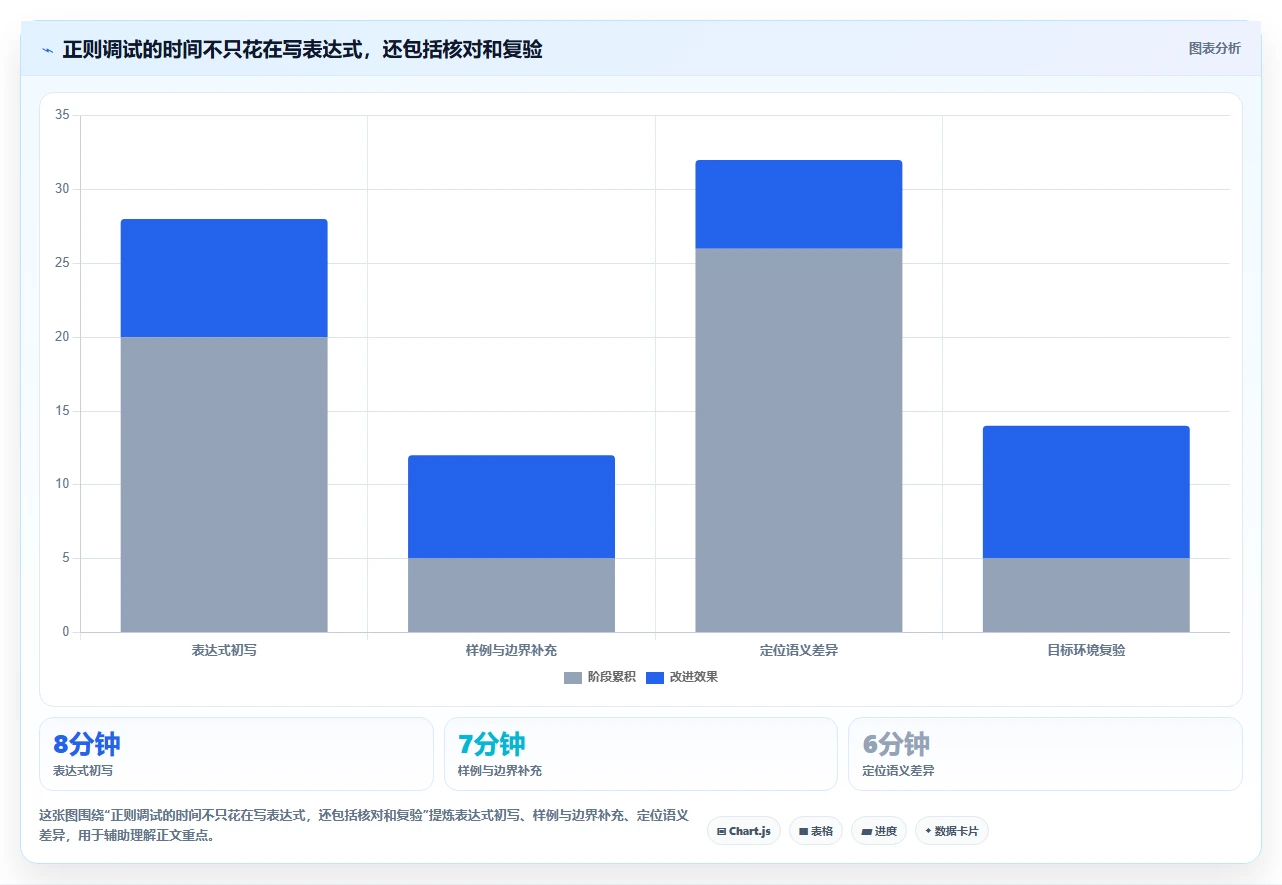This screenshot has width=1282, height=885.
Task: Click the blue bar segment for 目标环境复验
Action: click(1086, 492)
